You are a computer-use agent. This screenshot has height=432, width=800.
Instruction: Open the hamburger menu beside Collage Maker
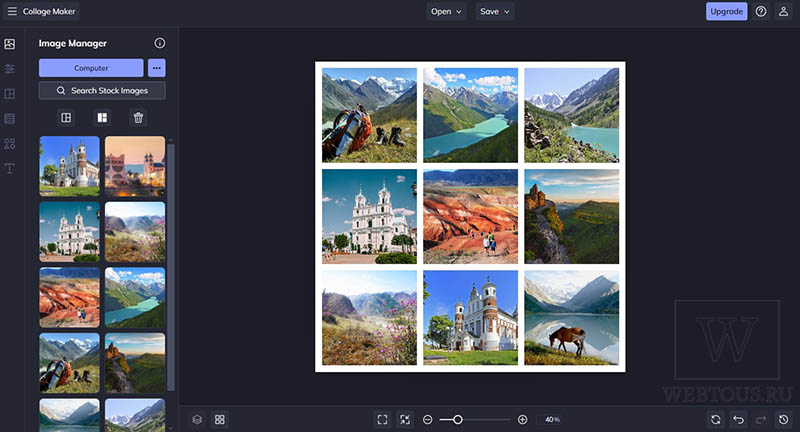[x=12, y=11]
